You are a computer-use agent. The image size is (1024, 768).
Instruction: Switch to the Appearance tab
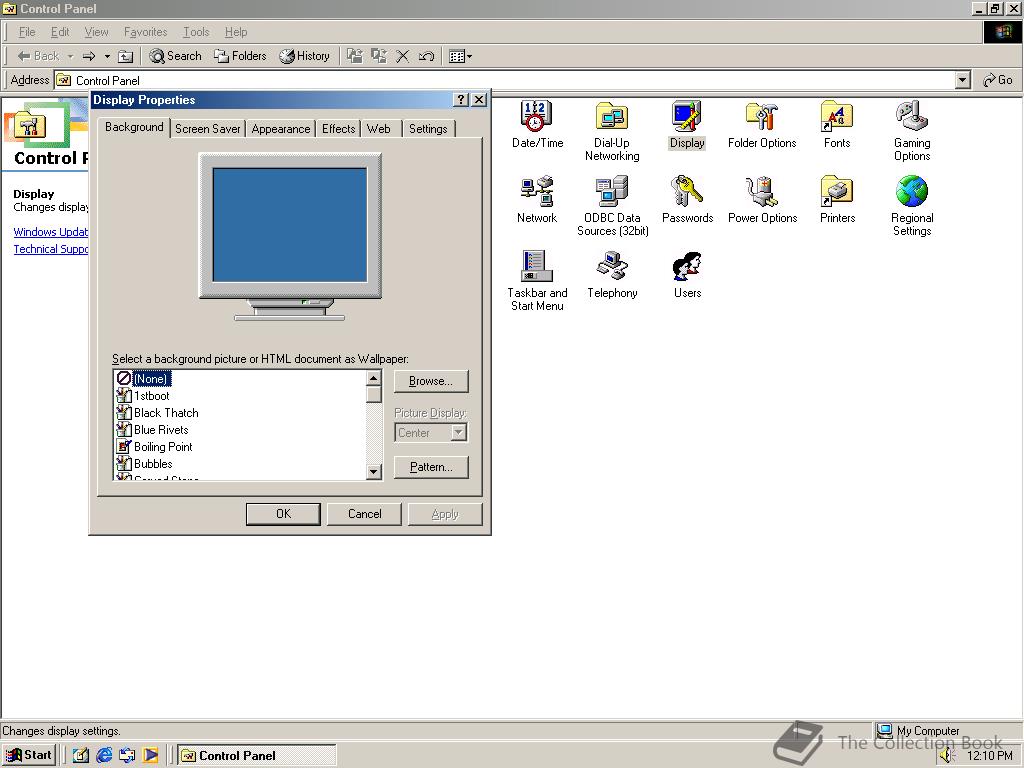coord(281,129)
